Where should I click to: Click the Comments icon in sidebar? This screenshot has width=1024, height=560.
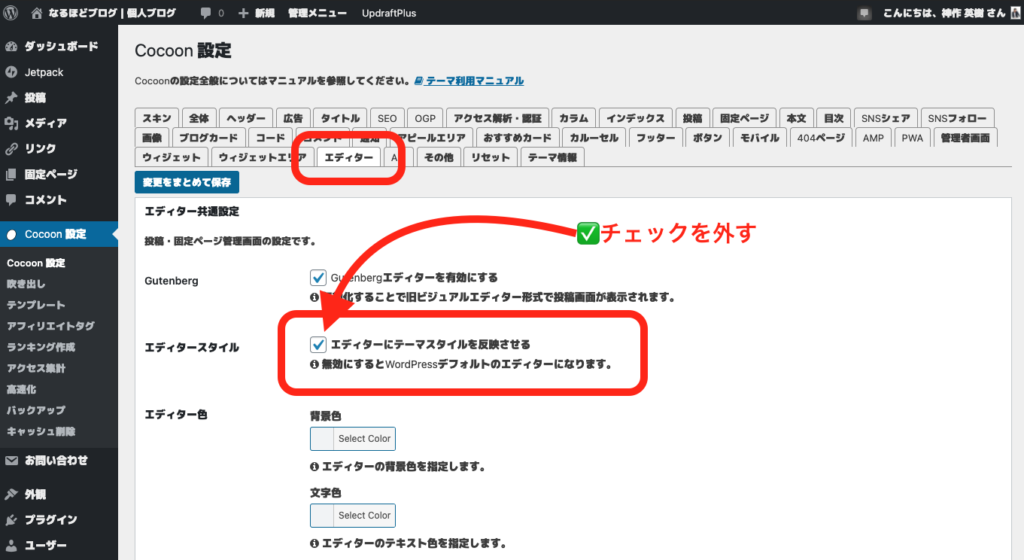(x=11, y=200)
